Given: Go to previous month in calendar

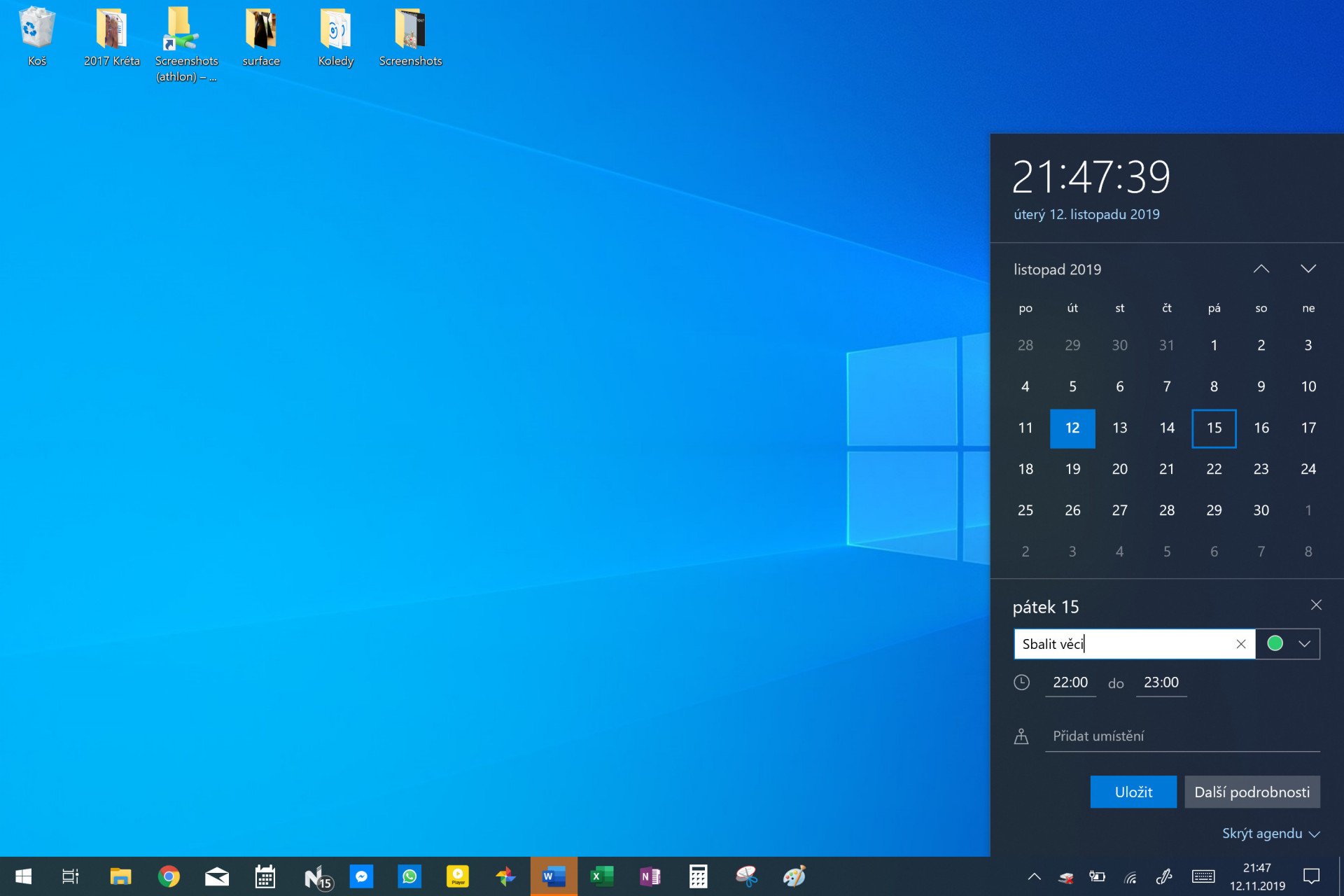Looking at the screenshot, I should pyautogui.click(x=1261, y=269).
